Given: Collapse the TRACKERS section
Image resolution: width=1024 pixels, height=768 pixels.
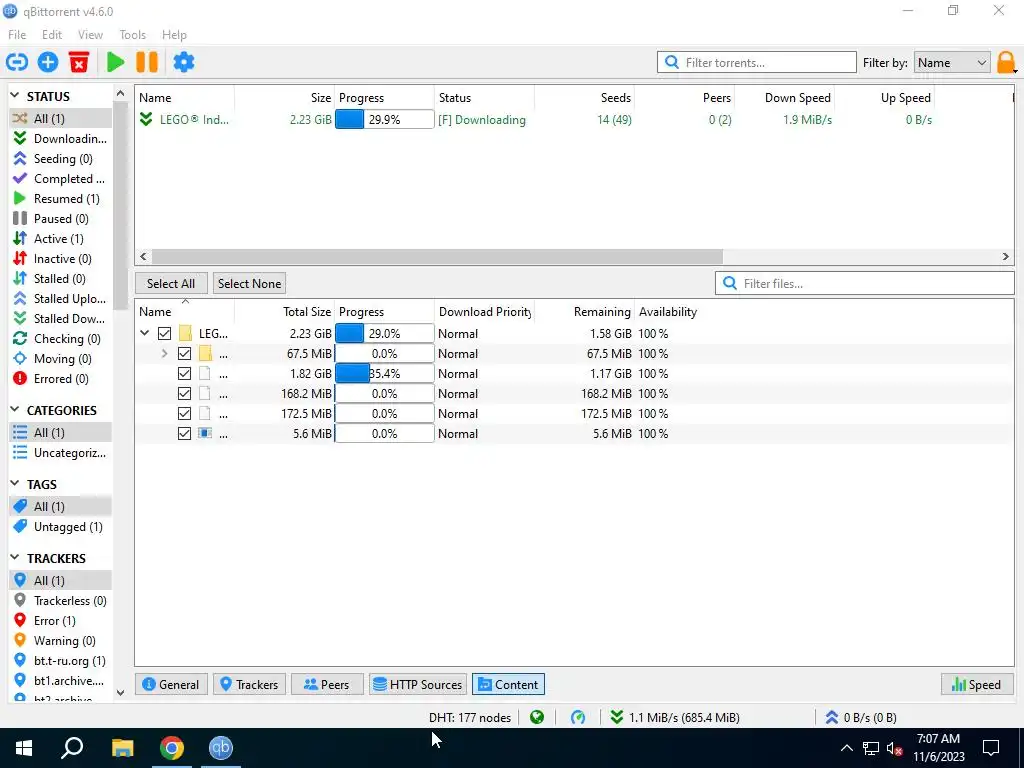Looking at the screenshot, I should pyautogui.click(x=15, y=558).
